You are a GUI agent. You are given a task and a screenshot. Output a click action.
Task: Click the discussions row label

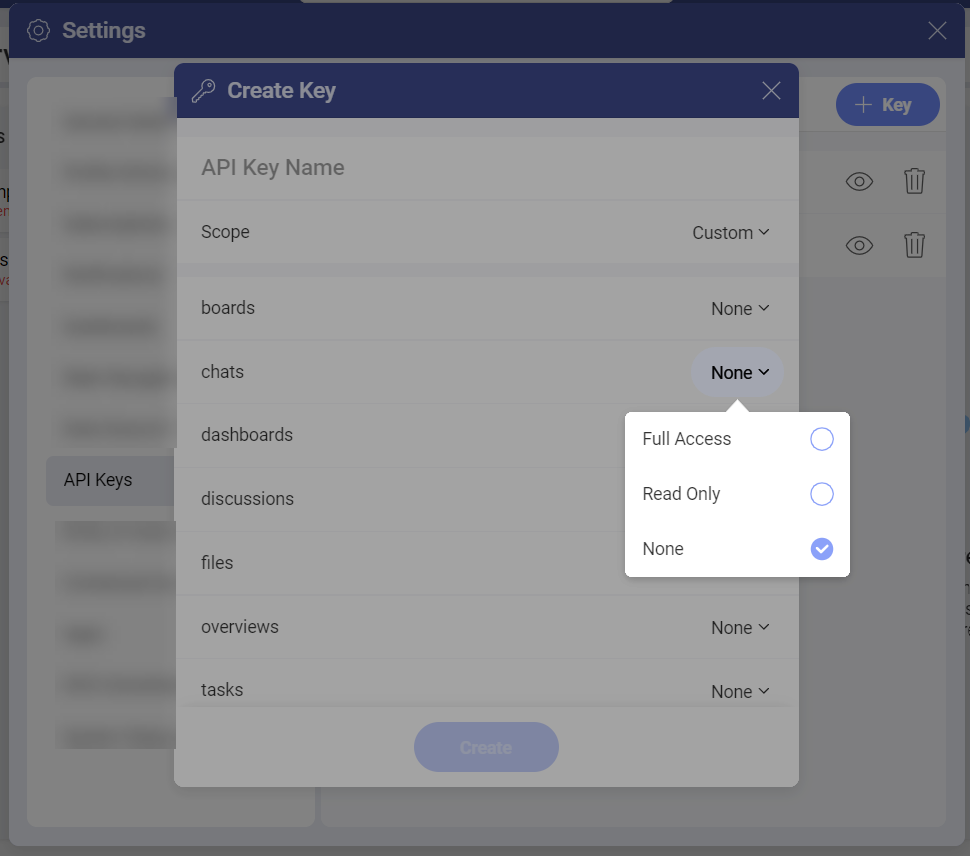click(247, 499)
